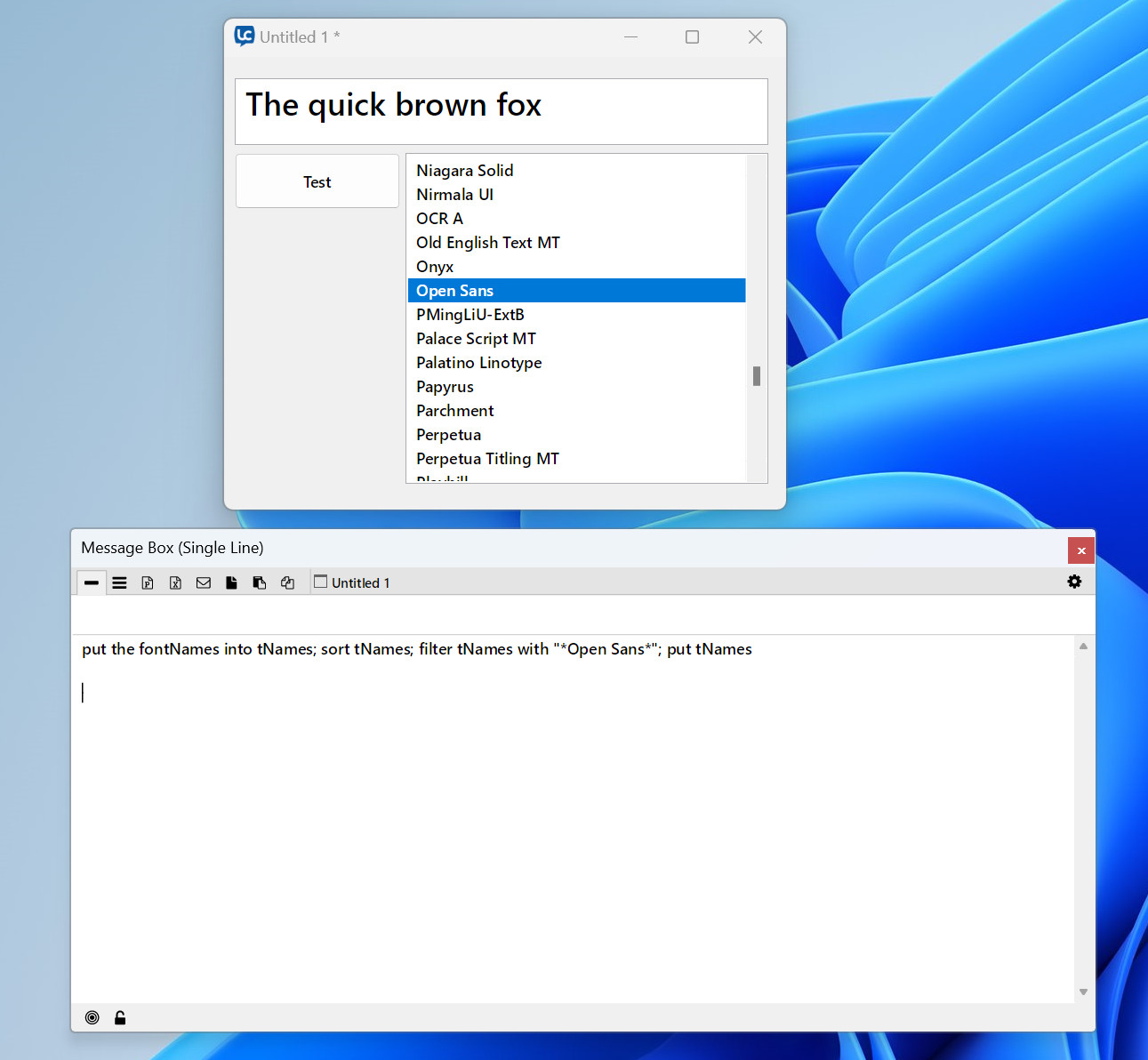1148x1060 pixels.
Task: Minimize the Untitled 1 window
Action: [x=631, y=37]
